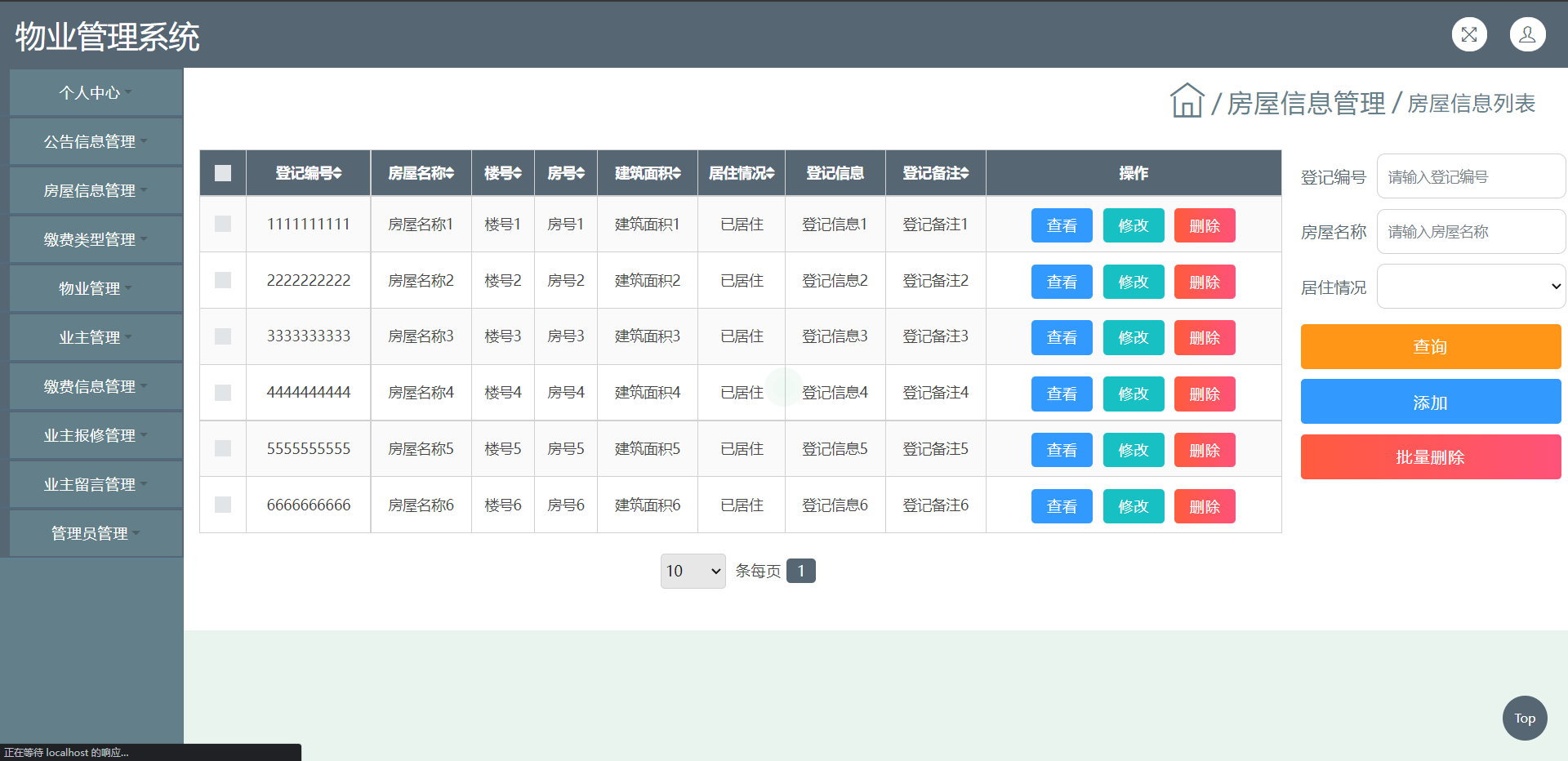Focus the 登记编号 search input field
Viewport: 1568px width, 761px height.
pos(1471,176)
